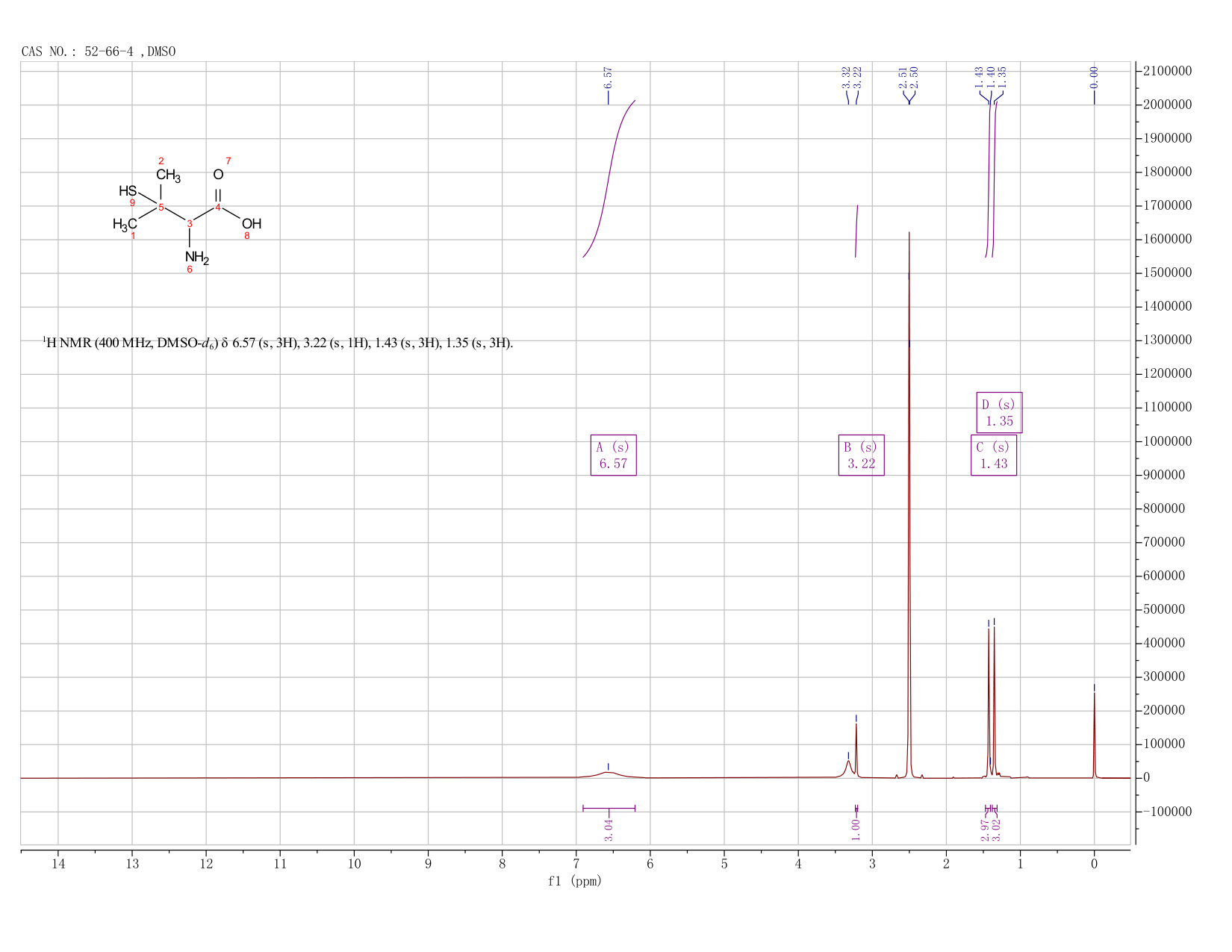Click the upper CH3 group labeled 2
Screen dimensions: 1232x952
pos(168,176)
